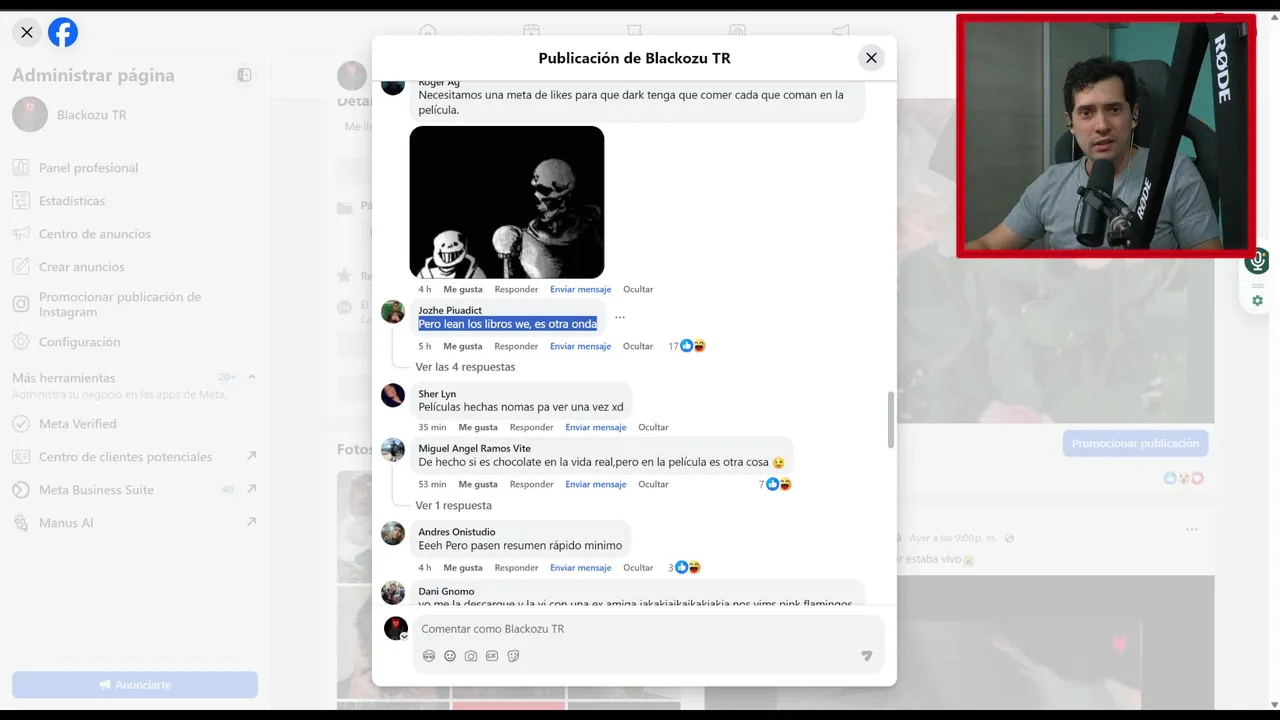Send message to Sher Lyn

coord(595,427)
